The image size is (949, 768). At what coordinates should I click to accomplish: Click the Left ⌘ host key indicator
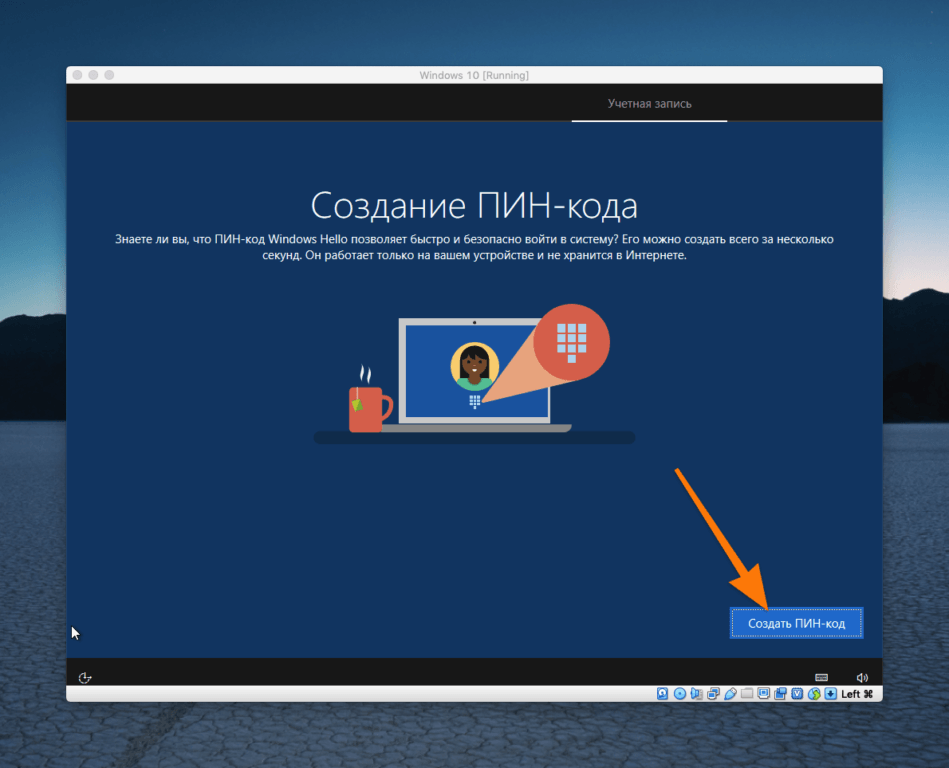click(857, 694)
